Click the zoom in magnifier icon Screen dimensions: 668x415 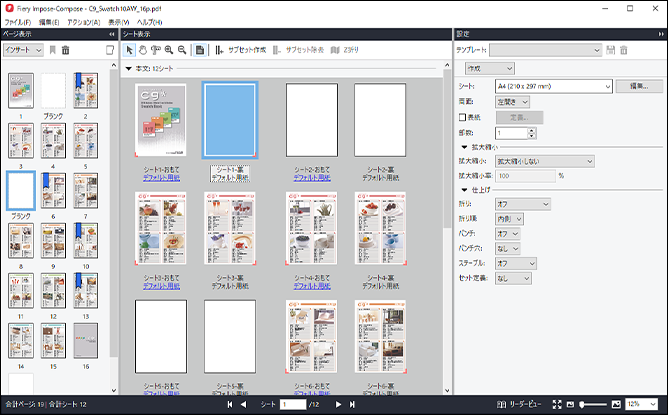point(168,50)
